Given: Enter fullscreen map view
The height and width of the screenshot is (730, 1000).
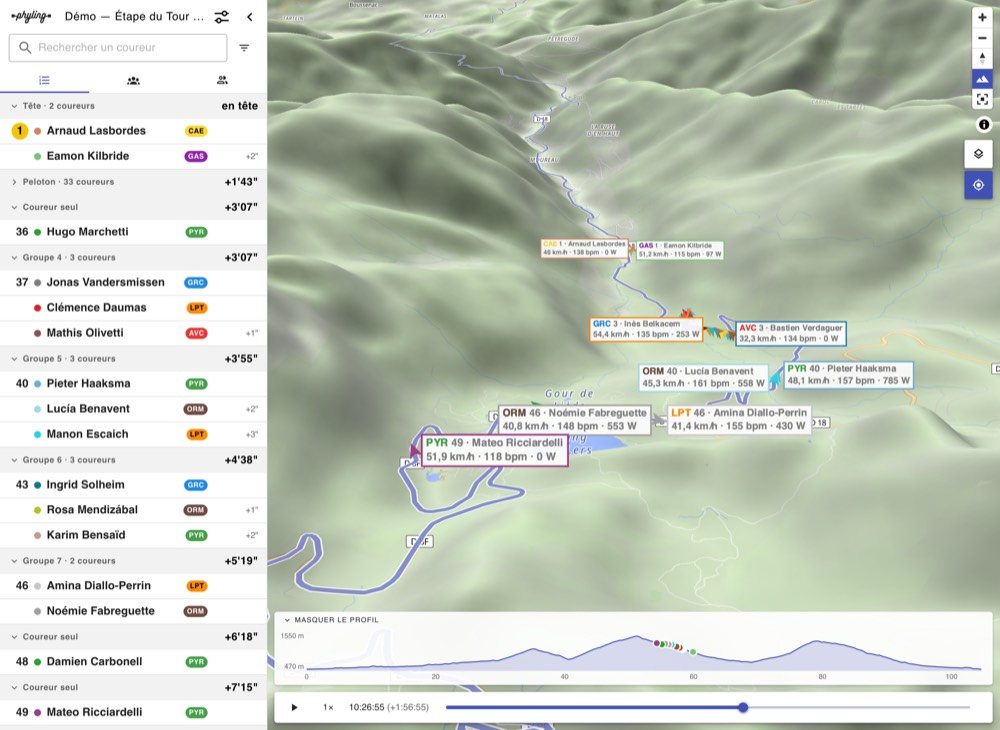Looking at the screenshot, I should pyautogui.click(x=982, y=99).
